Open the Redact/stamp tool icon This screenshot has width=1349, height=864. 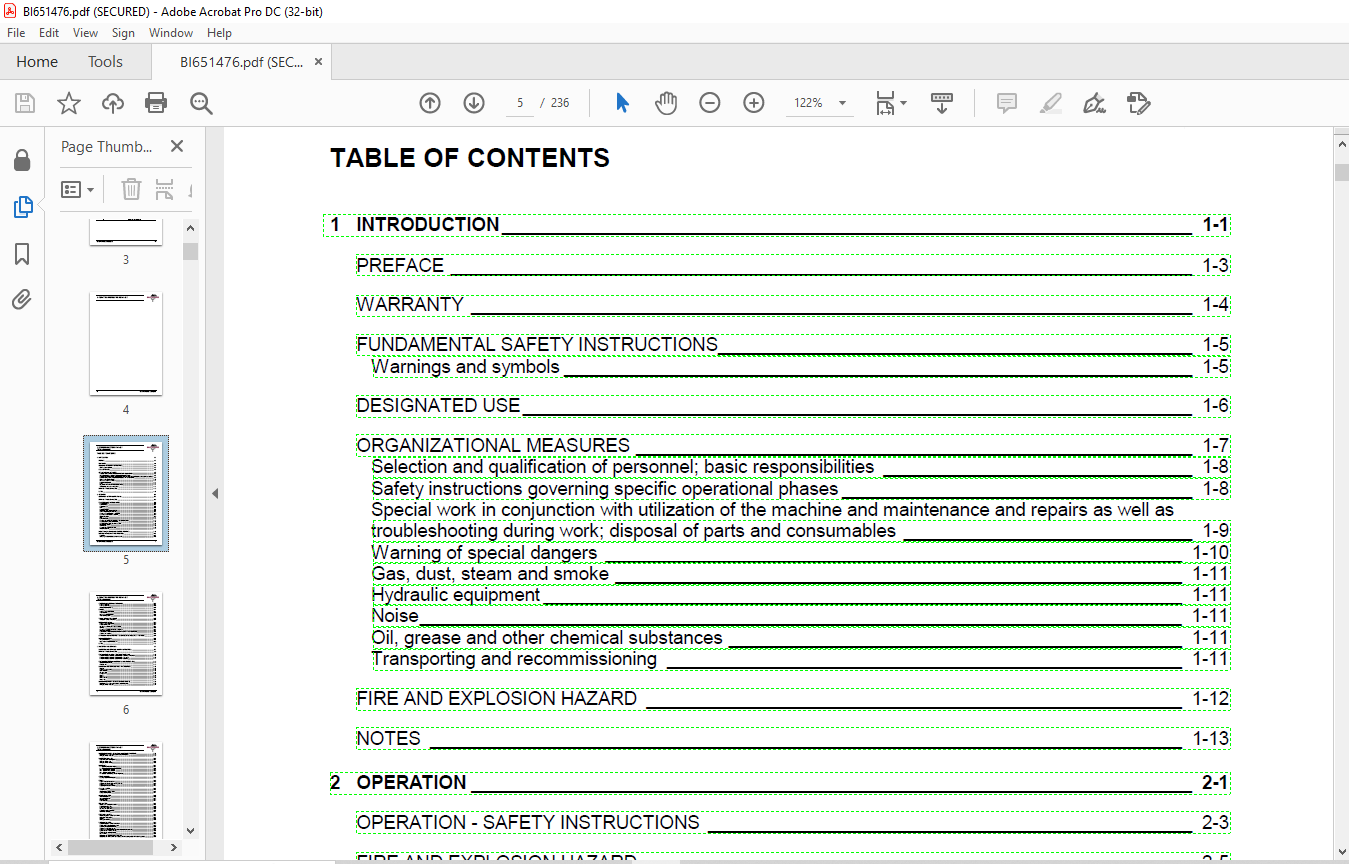(x=1138, y=103)
